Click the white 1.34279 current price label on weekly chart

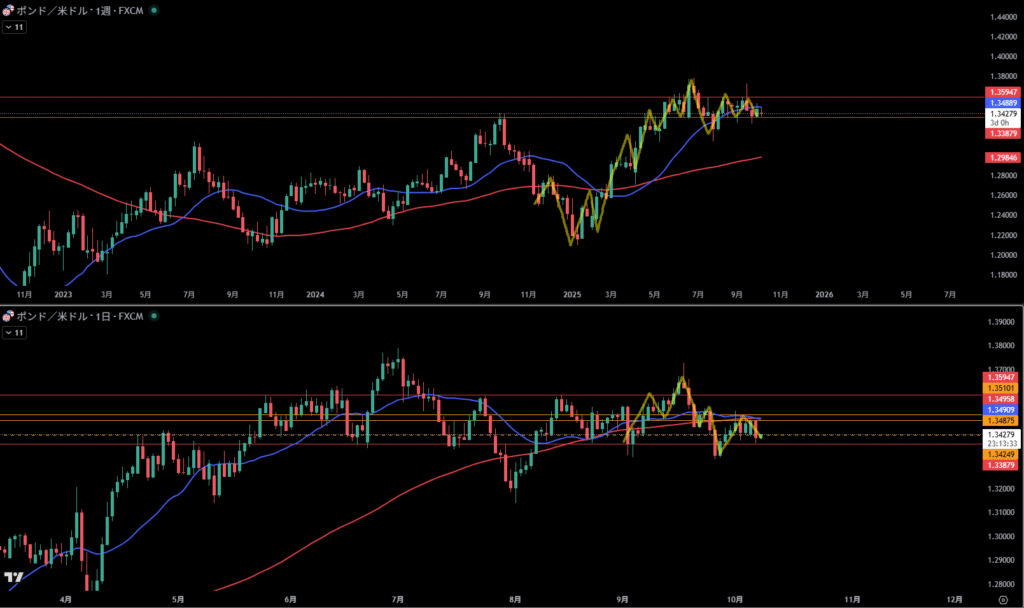[1003, 114]
